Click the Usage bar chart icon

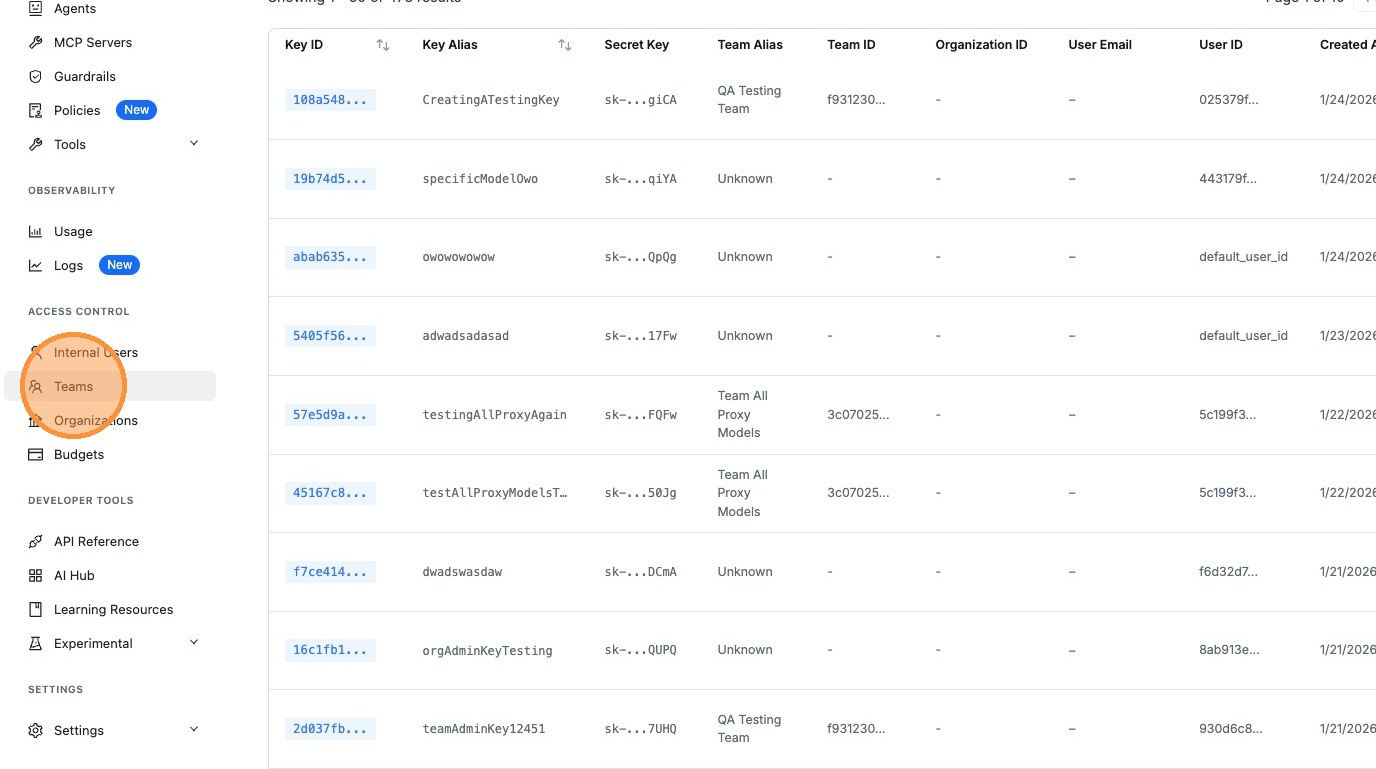click(x=36, y=231)
